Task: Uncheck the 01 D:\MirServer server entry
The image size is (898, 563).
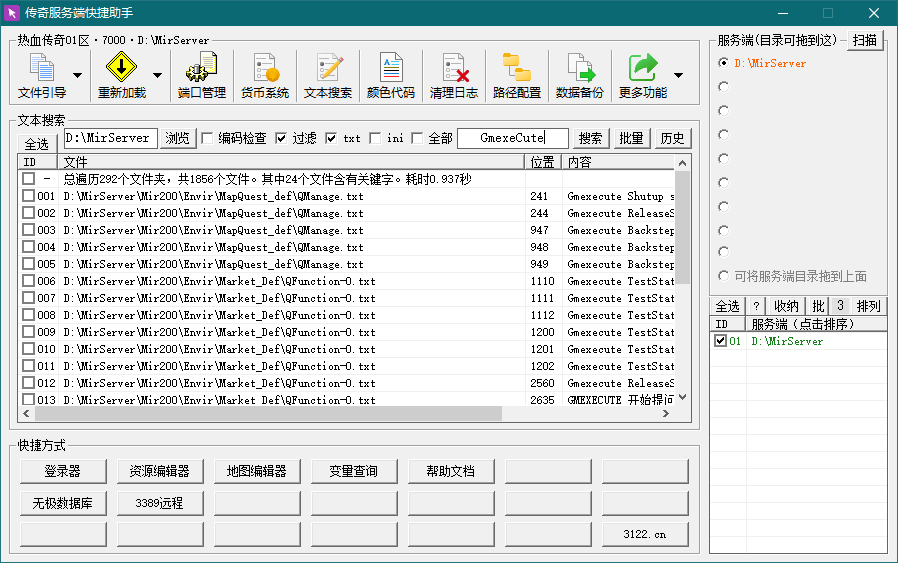Action: click(720, 341)
